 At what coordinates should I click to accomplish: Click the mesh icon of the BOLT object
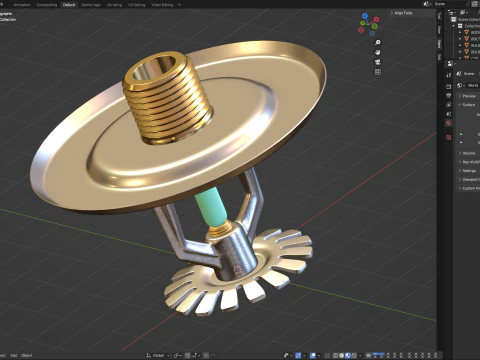click(x=467, y=39)
